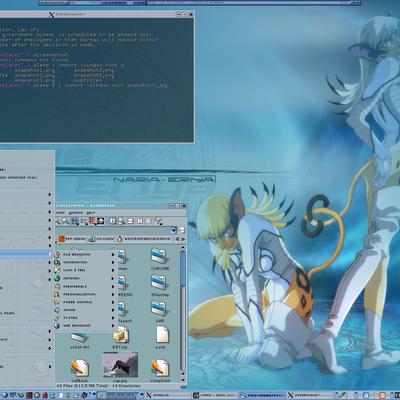Expand the Personalization entry arrow
This screenshot has width=400, height=400.
pos(113,294)
